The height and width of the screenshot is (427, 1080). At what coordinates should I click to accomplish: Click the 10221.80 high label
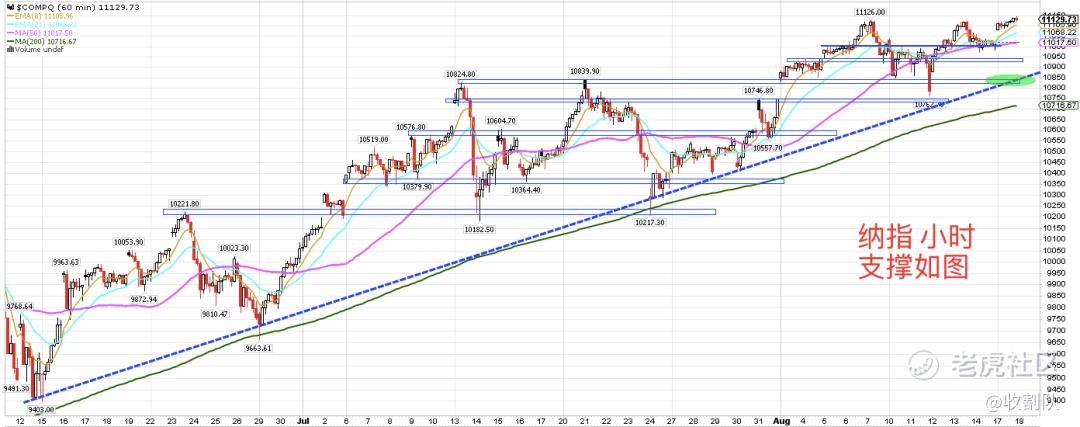point(184,204)
